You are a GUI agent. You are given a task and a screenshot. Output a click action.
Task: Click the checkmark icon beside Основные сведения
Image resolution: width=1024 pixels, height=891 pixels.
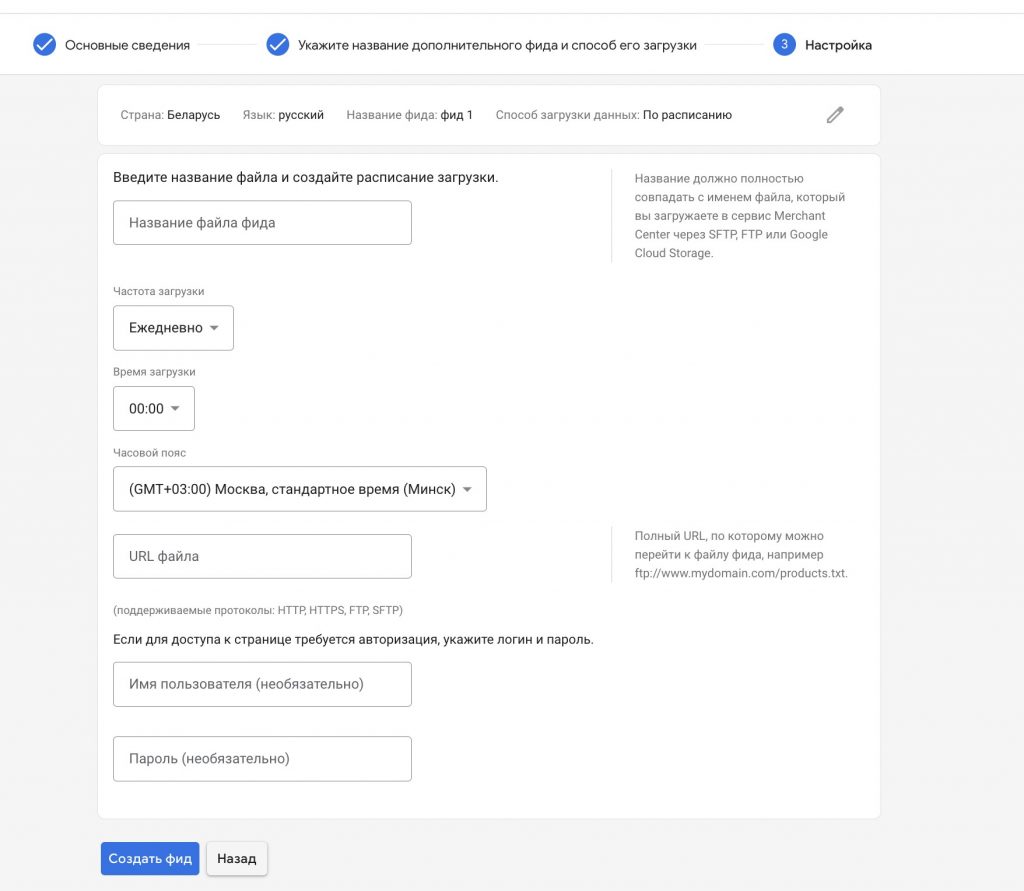pyautogui.click(x=44, y=44)
